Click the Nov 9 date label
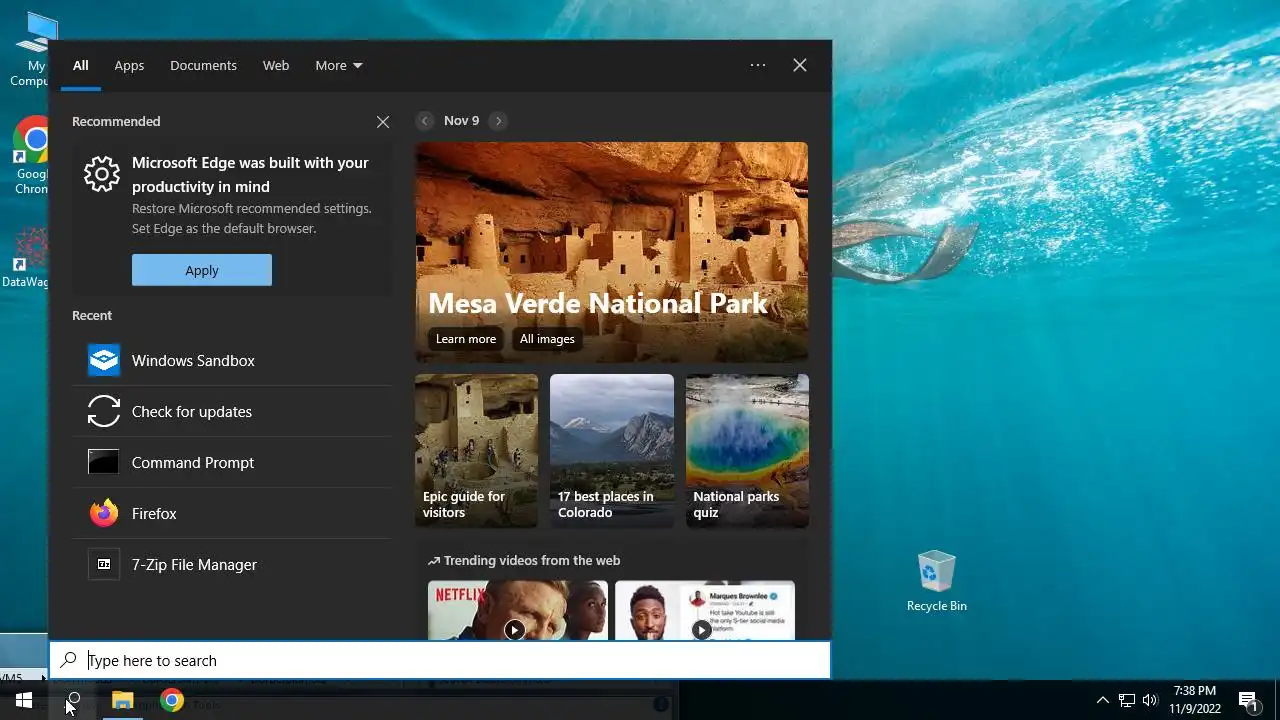The height and width of the screenshot is (720, 1280). [461, 120]
